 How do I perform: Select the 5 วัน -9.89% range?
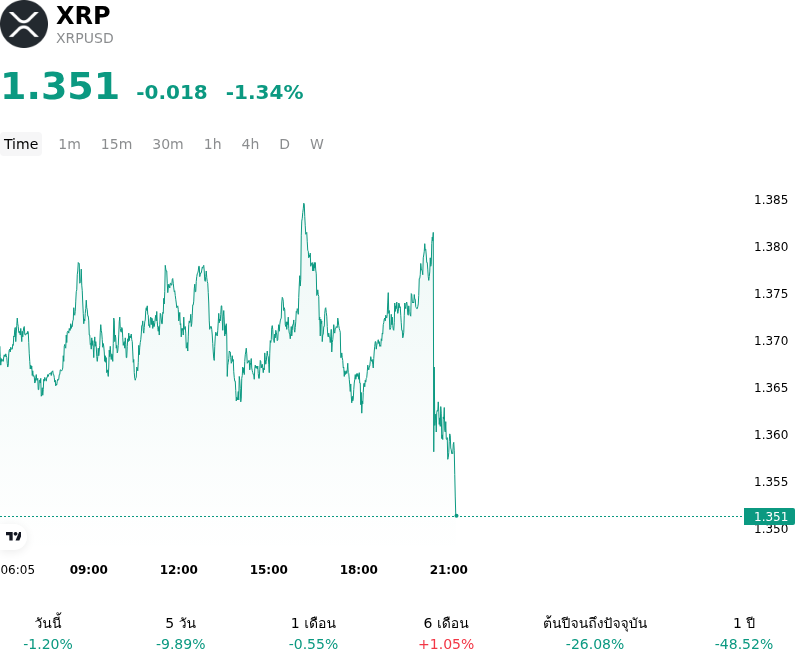pyautogui.click(x=181, y=633)
